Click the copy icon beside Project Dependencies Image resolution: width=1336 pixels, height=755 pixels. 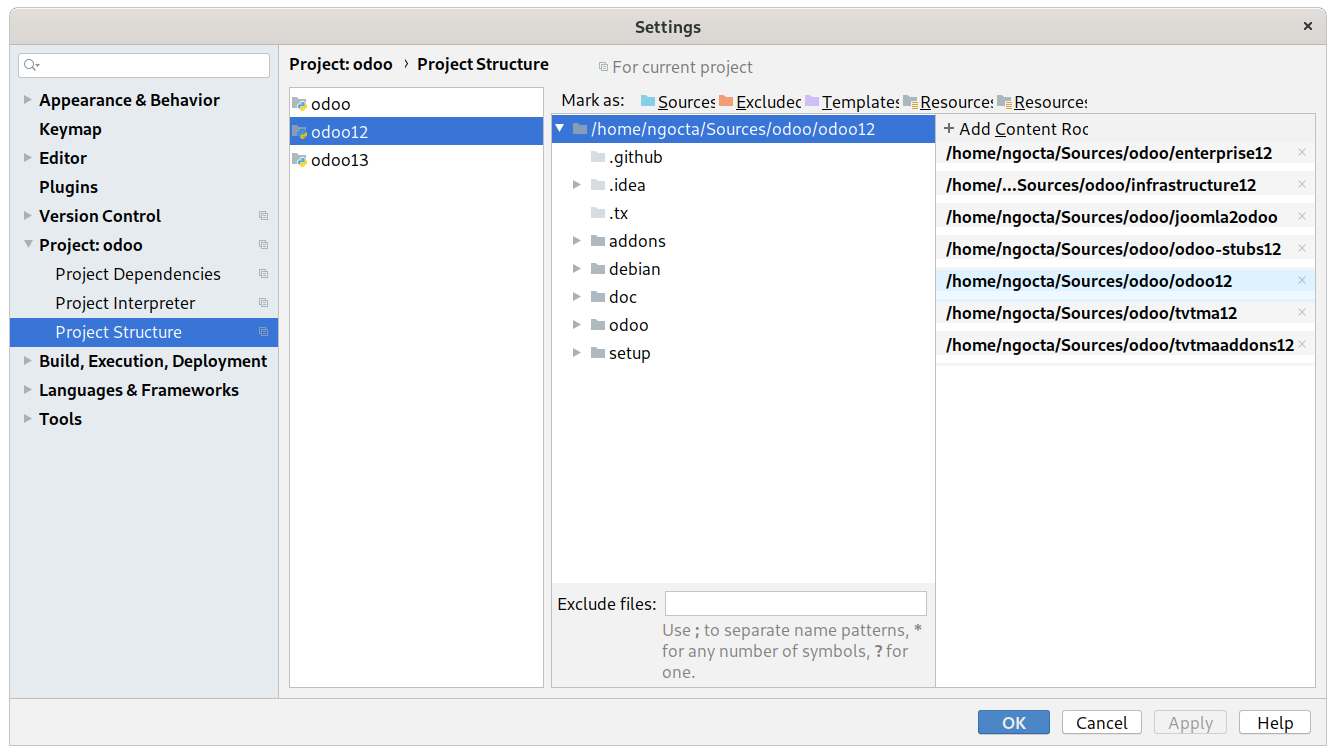tap(264, 274)
